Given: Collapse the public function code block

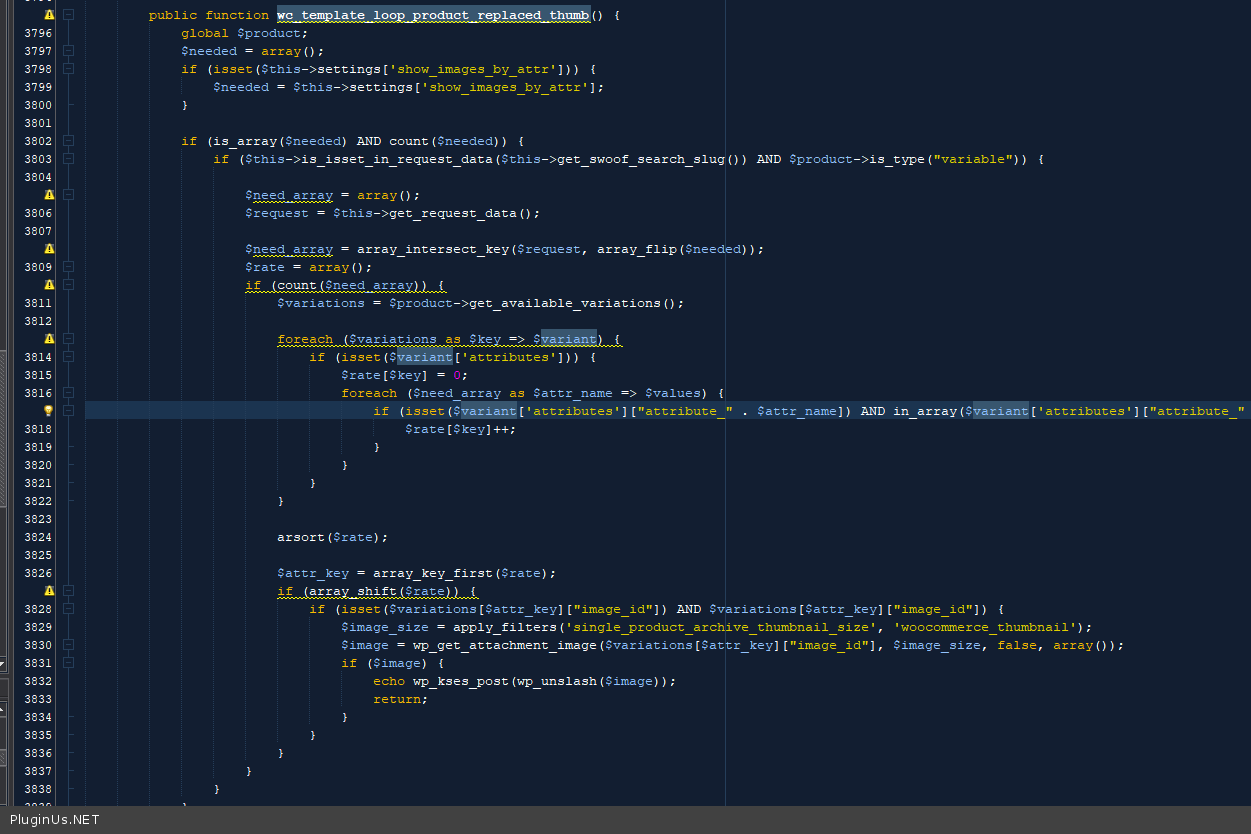Looking at the screenshot, I should click(68, 15).
